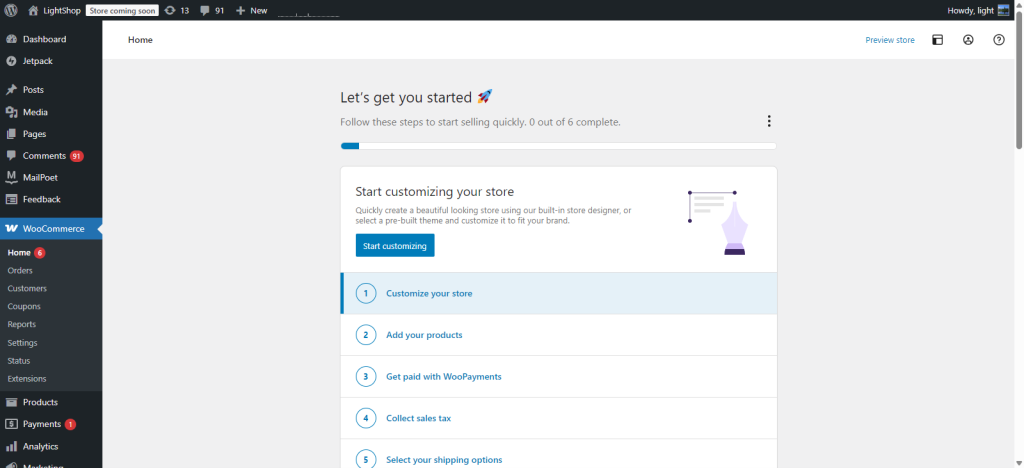Image resolution: width=1024 pixels, height=468 pixels.
Task: Open the Howdy, light account menu
Action: [978, 10]
